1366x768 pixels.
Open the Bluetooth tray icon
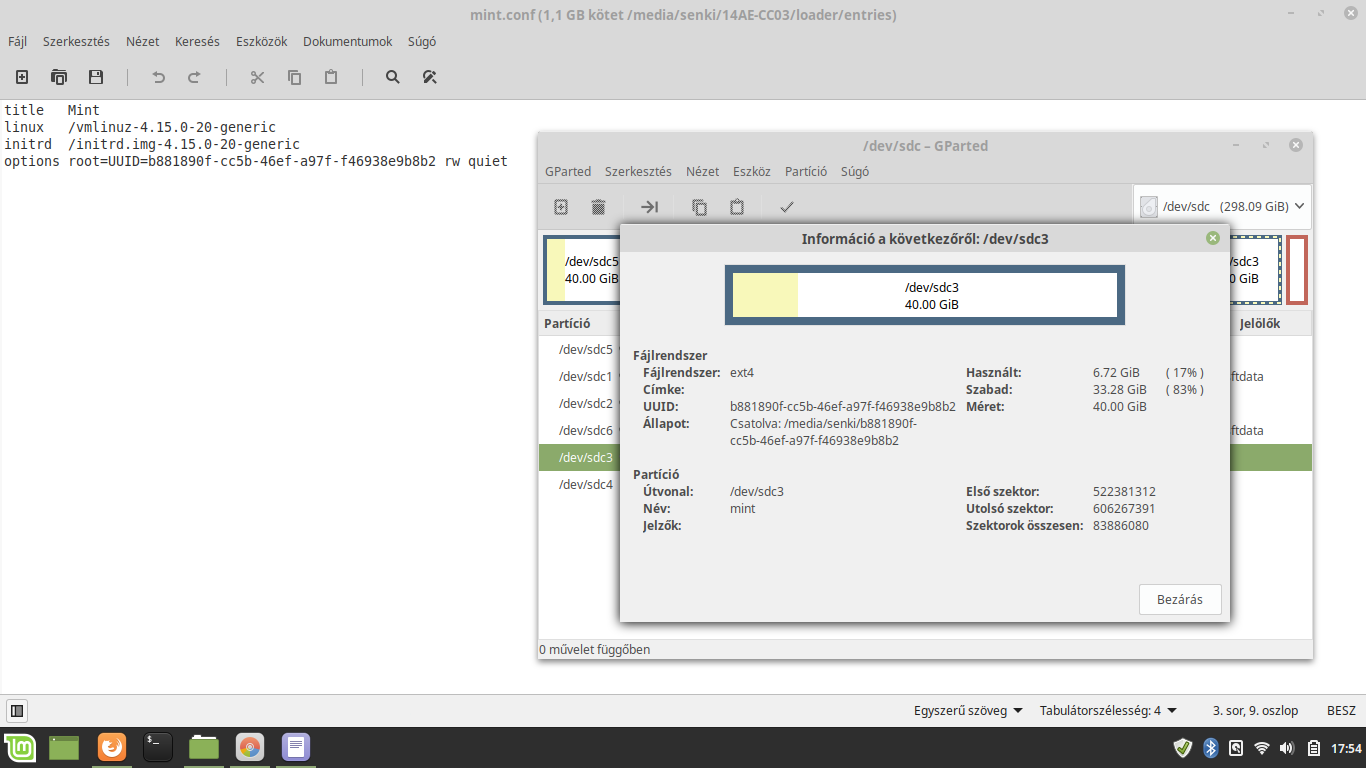pyautogui.click(x=1210, y=747)
